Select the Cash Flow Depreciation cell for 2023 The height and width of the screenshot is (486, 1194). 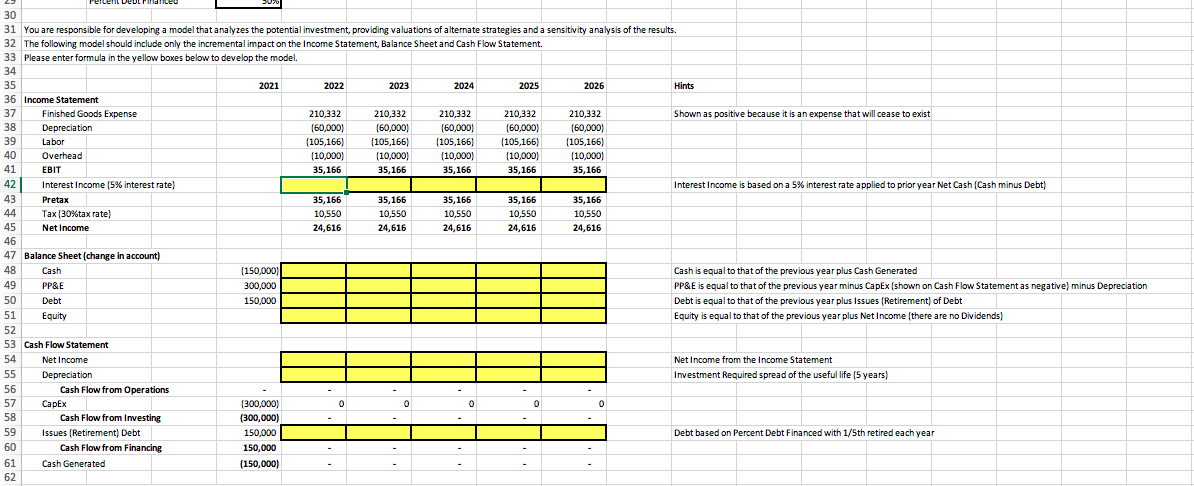pos(379,375)
